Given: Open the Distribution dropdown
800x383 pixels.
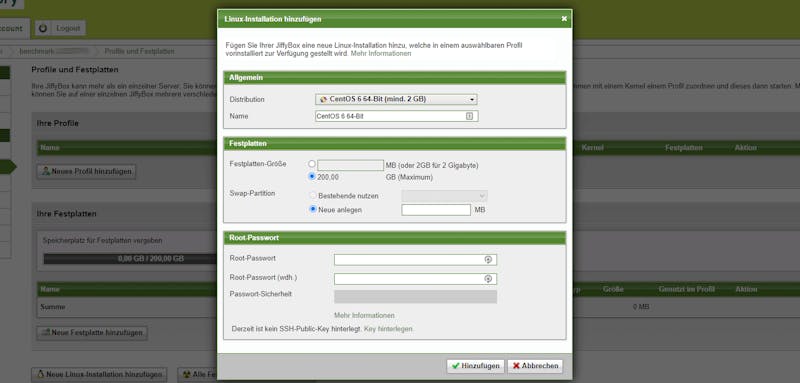Looking at the screenshot, I should [396, 99].
